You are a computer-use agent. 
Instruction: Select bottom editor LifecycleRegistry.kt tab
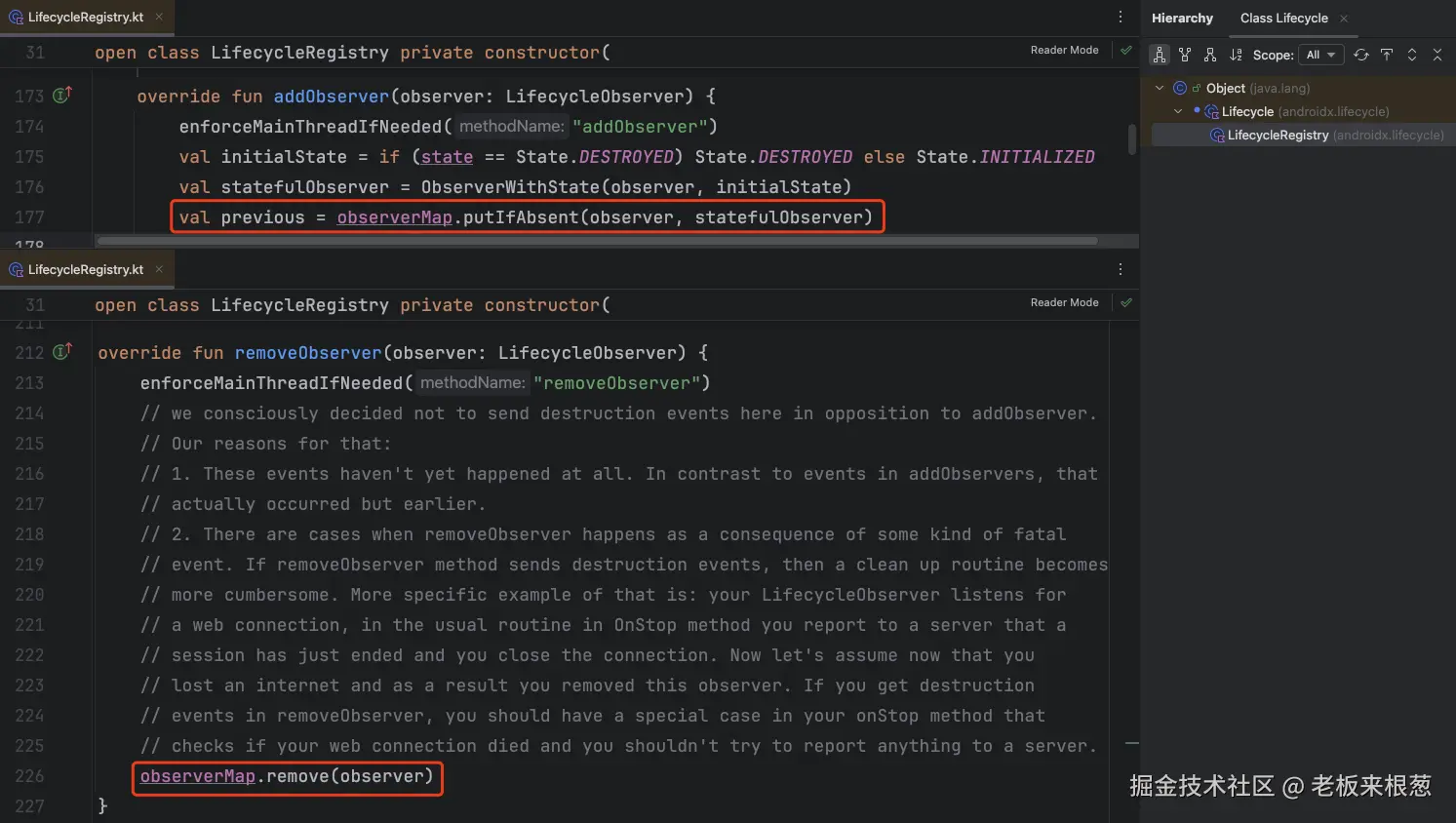click(86, 270)
